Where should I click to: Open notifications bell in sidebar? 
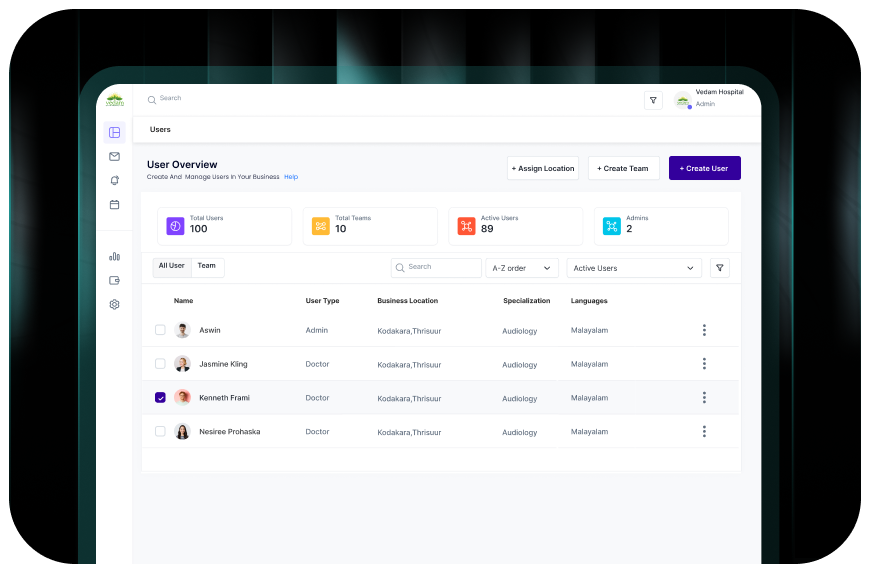pos(114,180)
